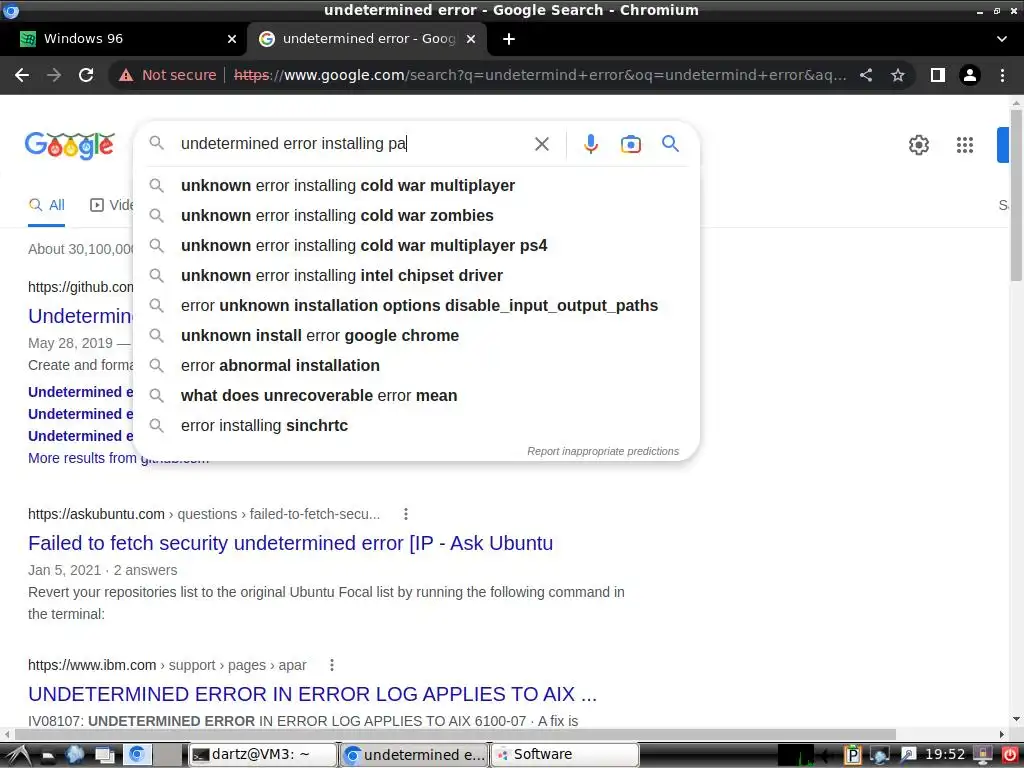Search by image with camera icon
1024x768 pixels.
coord(630,144)
